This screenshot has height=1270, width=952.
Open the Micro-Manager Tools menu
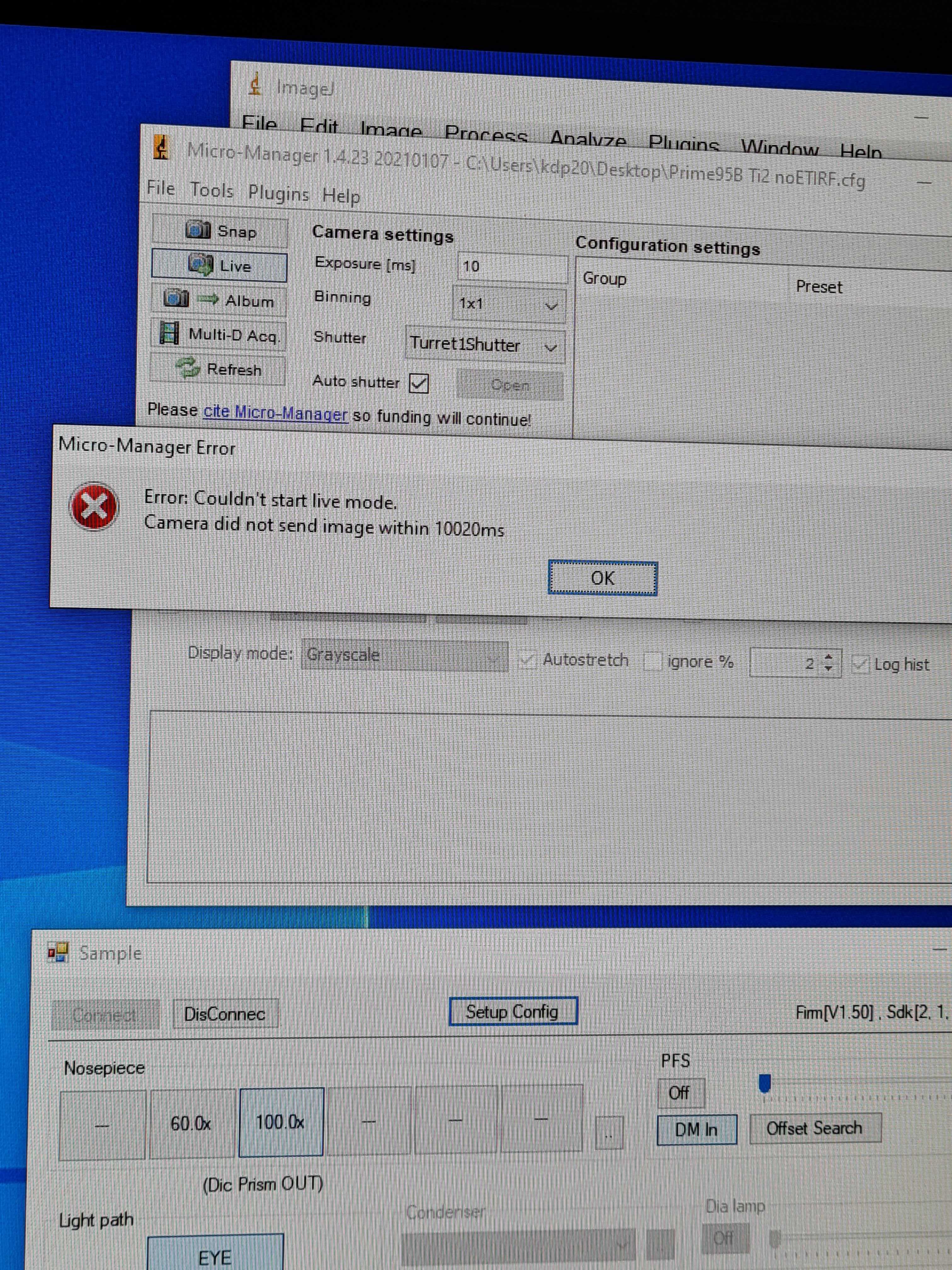pyautogui.click(x=211, y=190)
